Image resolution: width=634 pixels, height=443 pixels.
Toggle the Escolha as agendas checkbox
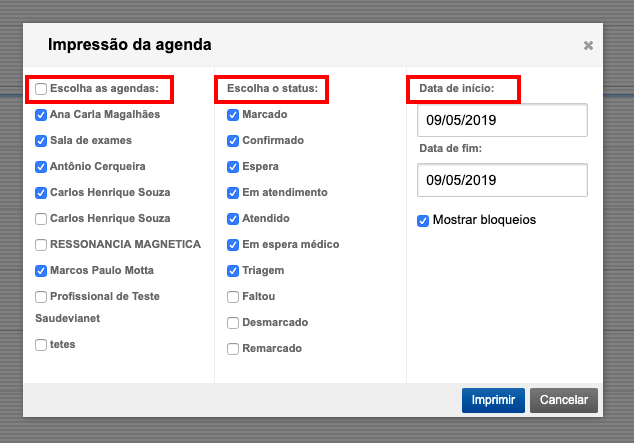click(x=40, y=89)
